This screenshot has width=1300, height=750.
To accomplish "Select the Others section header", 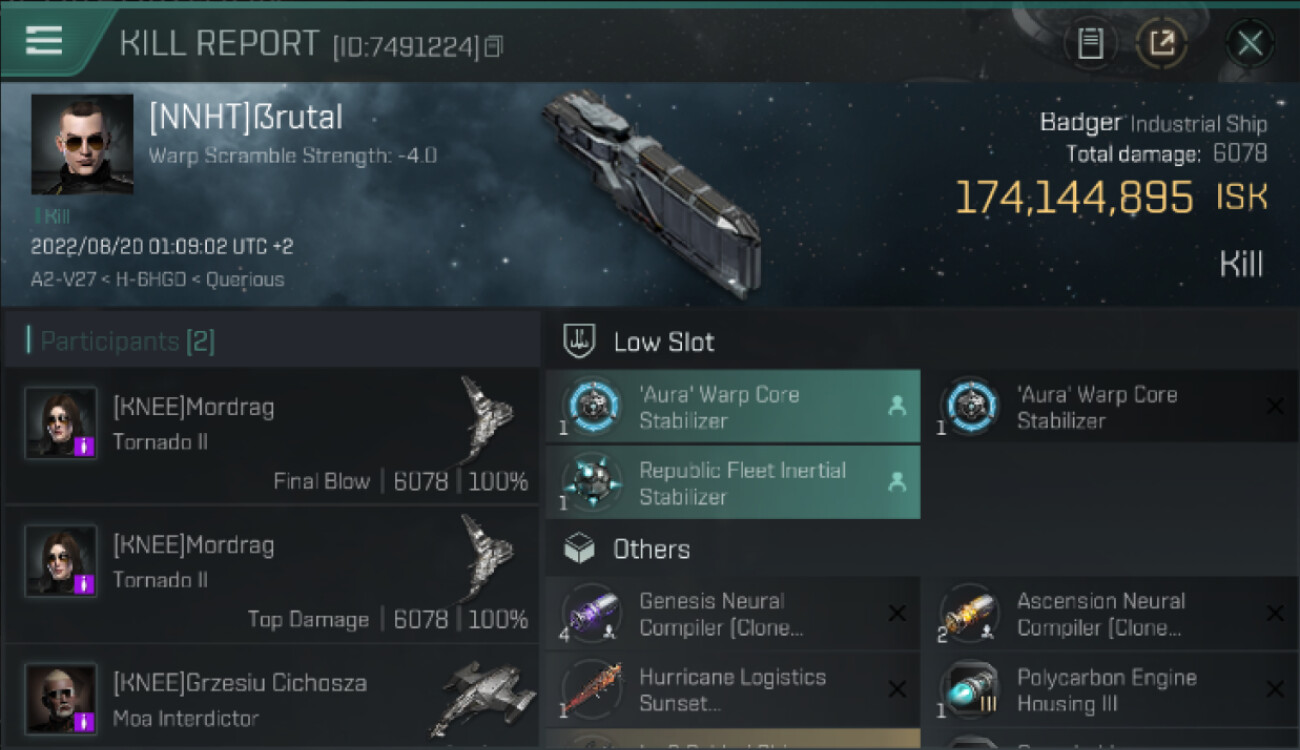I will coord(651,549).
